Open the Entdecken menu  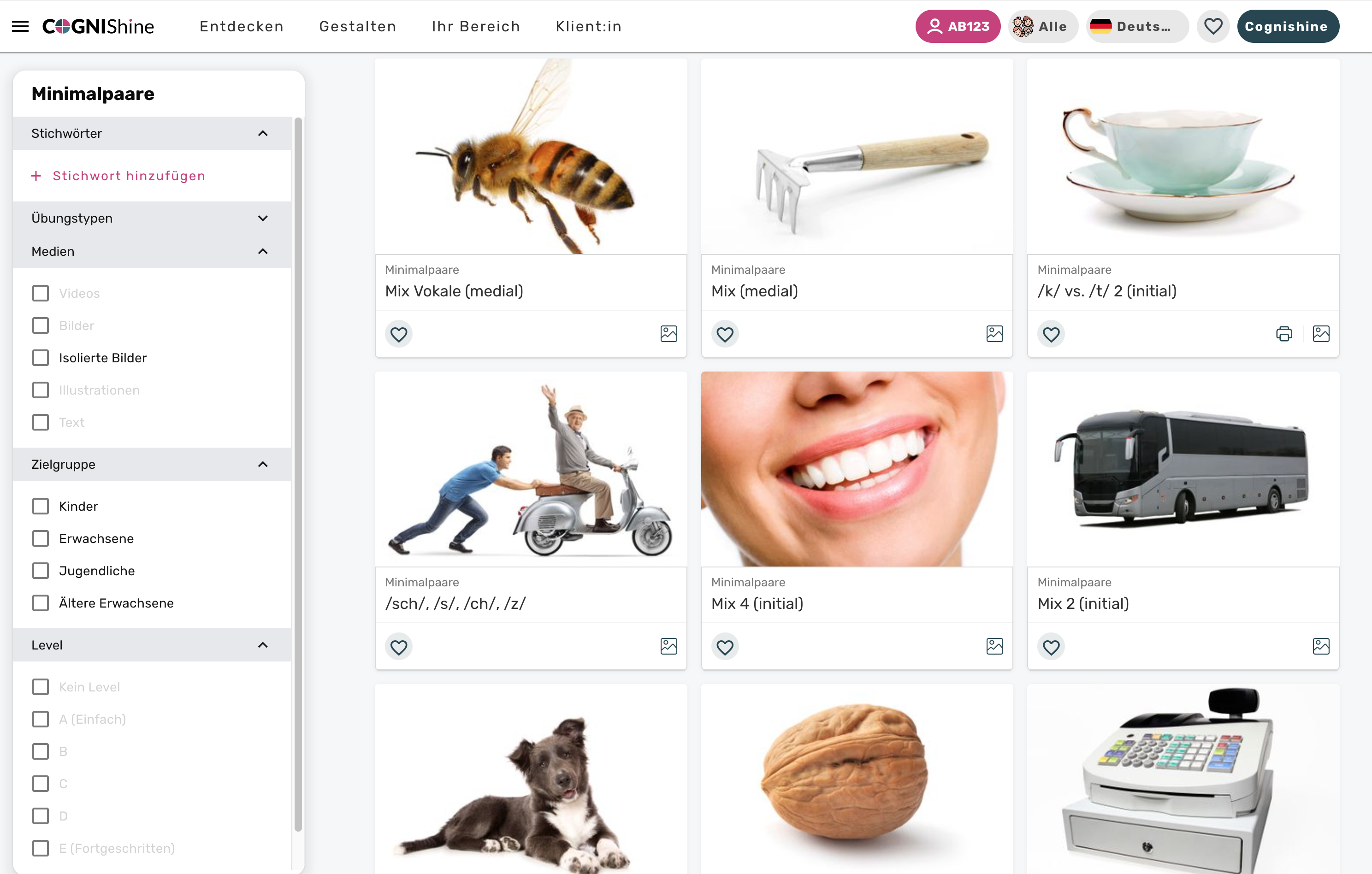[x=242, y=26]
